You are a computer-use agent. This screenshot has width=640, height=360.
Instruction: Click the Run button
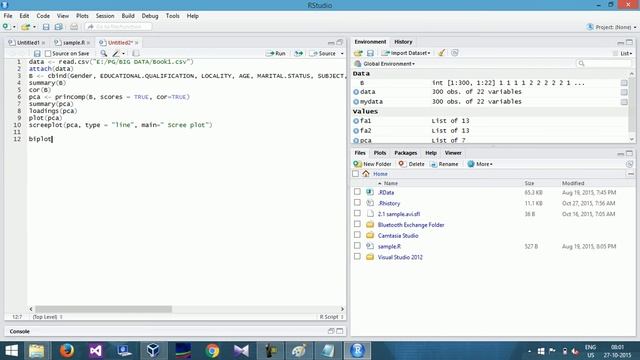pos(276,53)
